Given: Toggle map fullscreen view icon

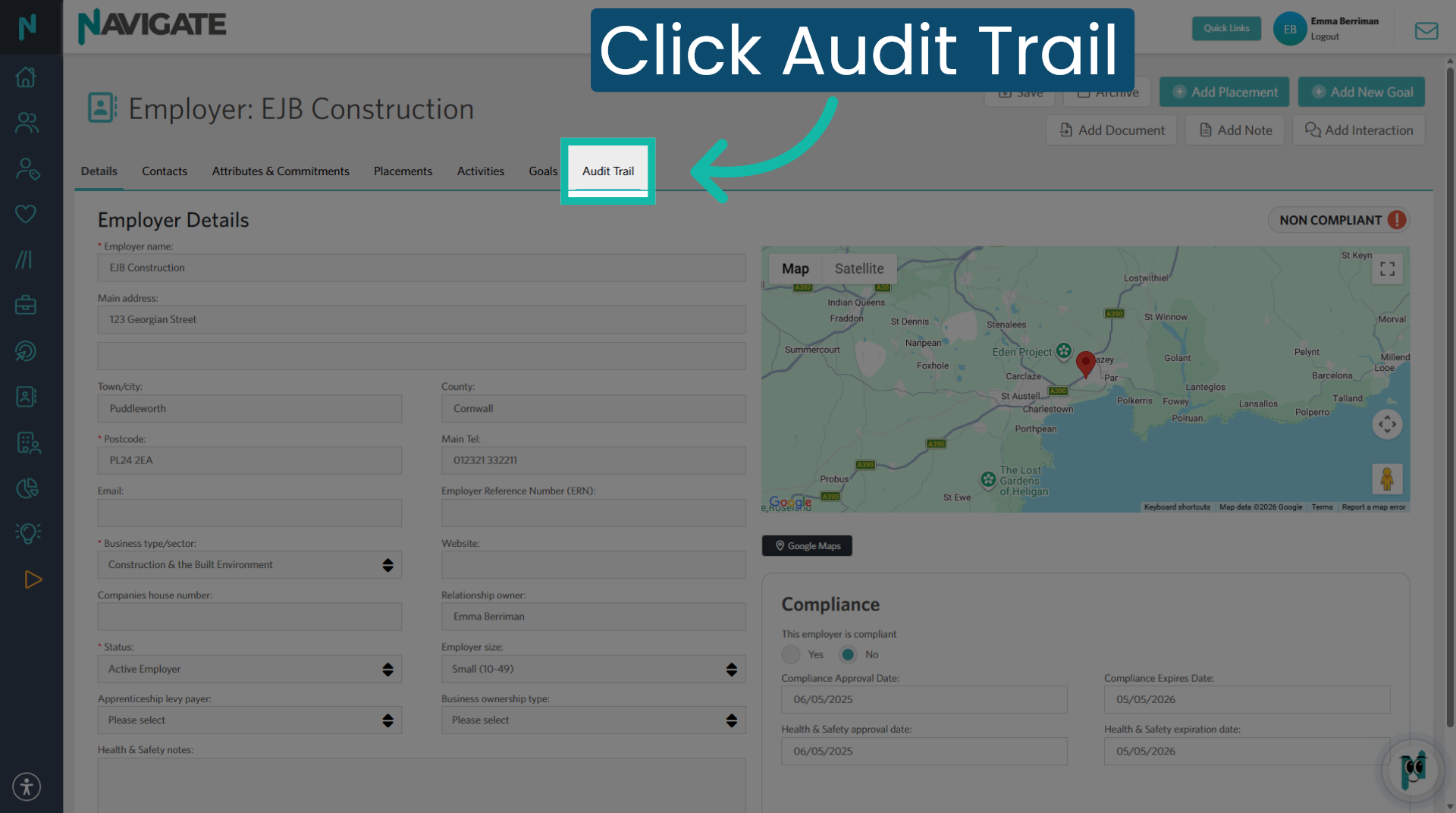Looking at the screenshot, I should [1387, 269].
